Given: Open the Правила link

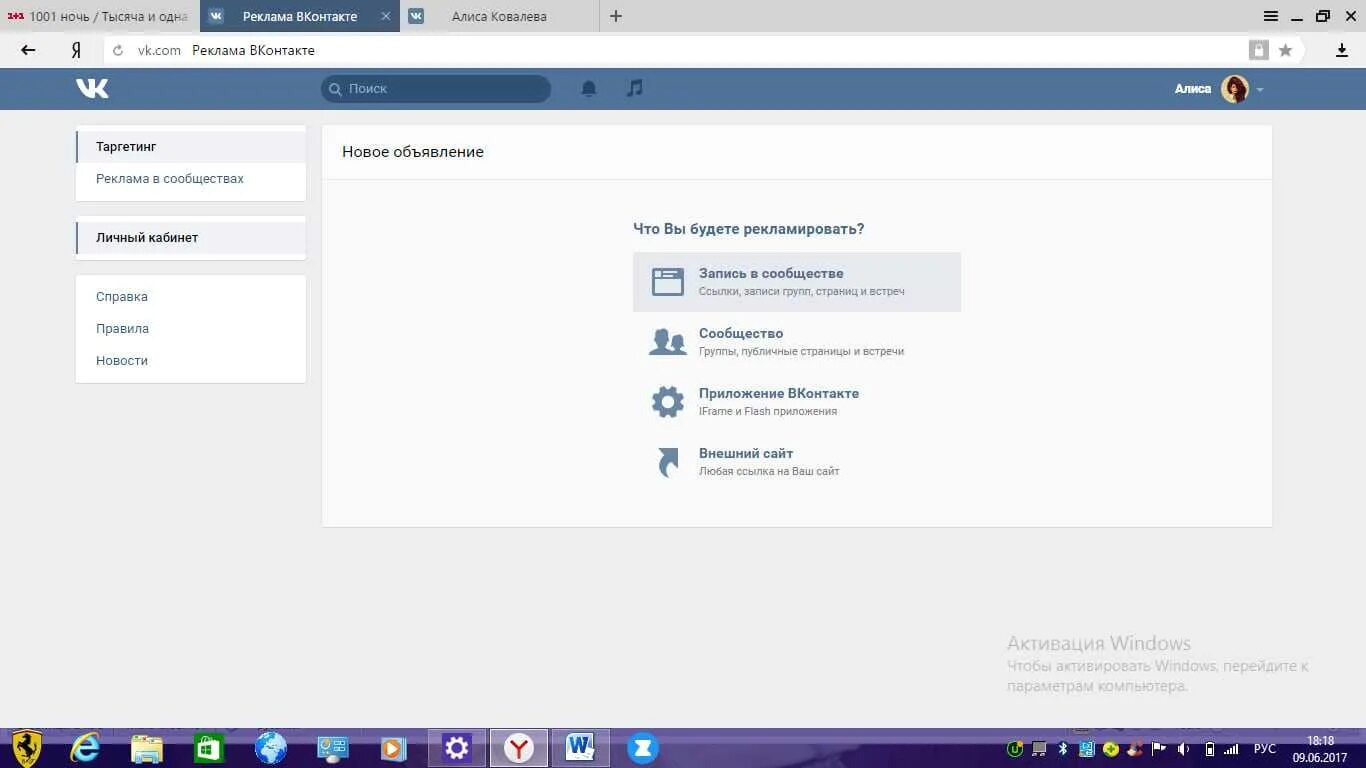Looking at the screenshot, I should 122,328.
